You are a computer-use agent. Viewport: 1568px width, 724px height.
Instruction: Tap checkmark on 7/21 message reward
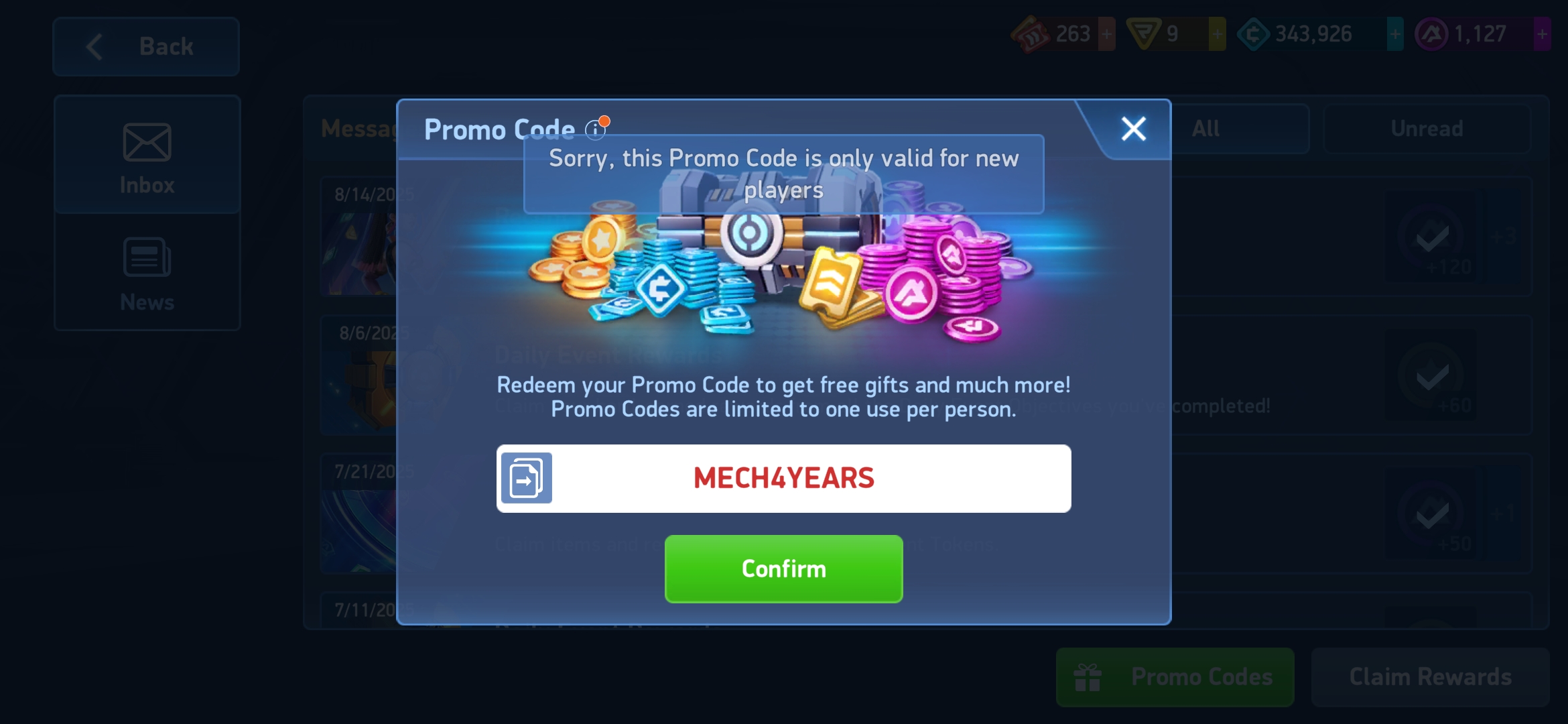tap(1432, 514)
